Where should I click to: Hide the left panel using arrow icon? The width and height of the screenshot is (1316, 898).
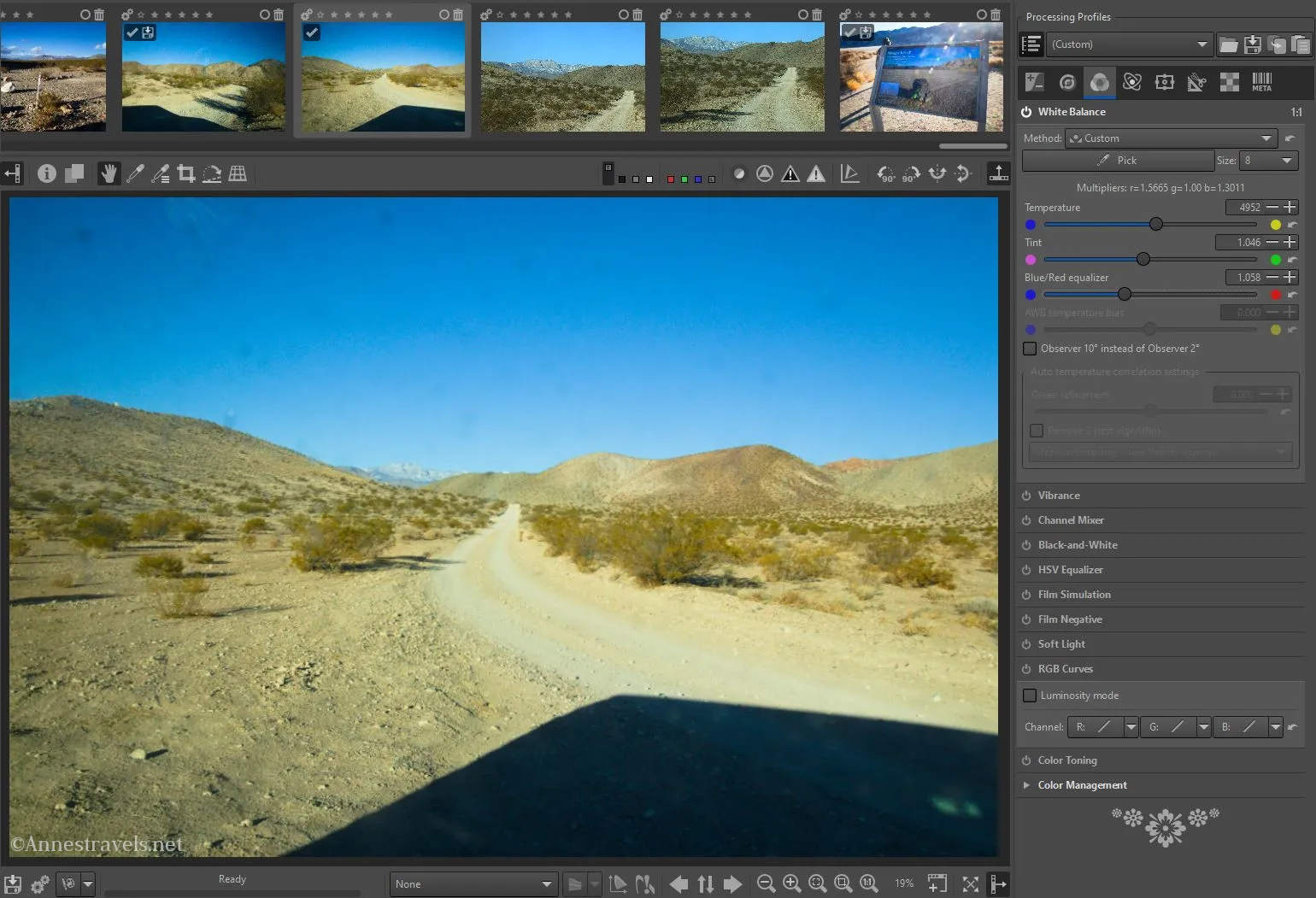coord(13,174)
